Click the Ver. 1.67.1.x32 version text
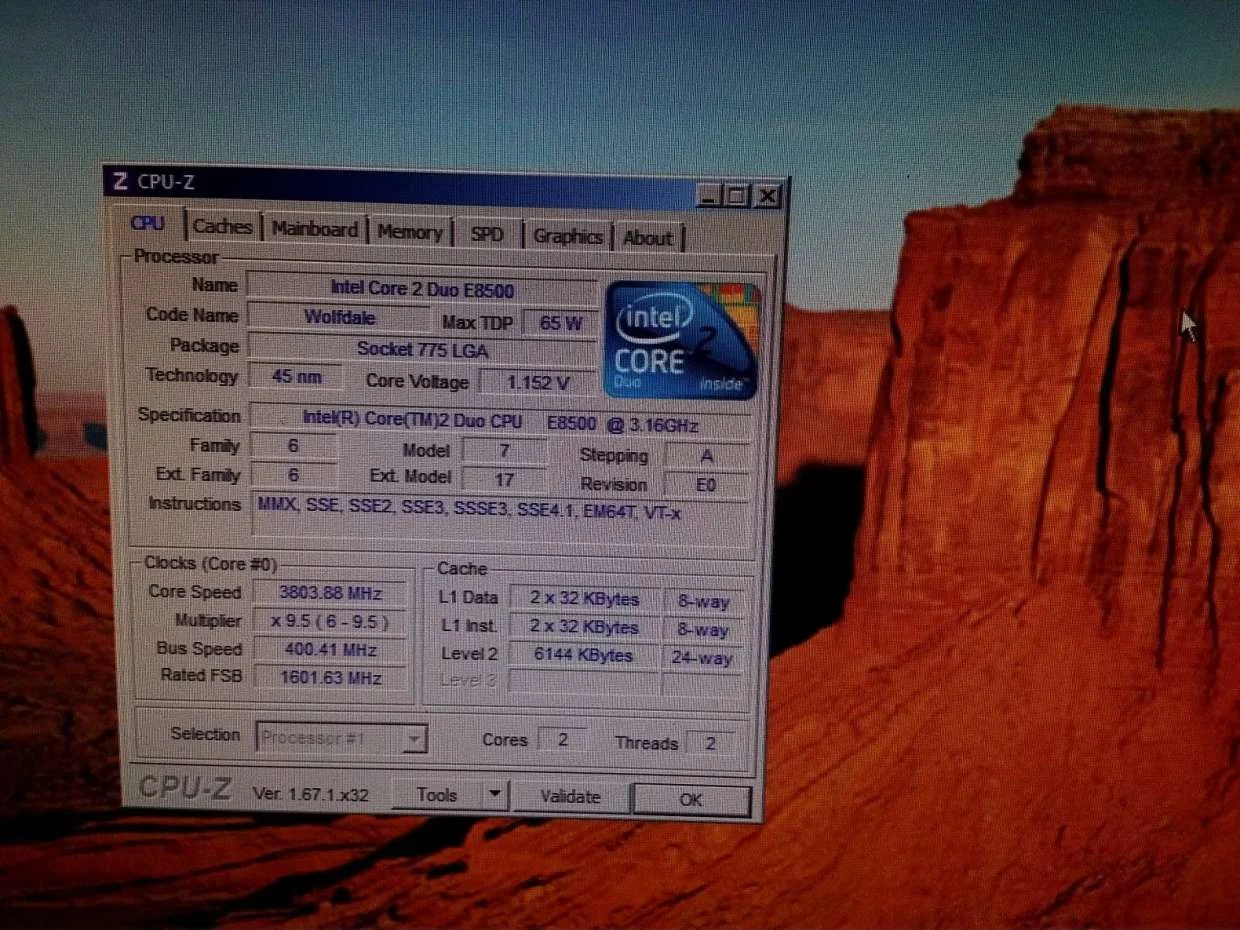The width and height of the screenshot is (1240, 930). [x=310, y=794]
